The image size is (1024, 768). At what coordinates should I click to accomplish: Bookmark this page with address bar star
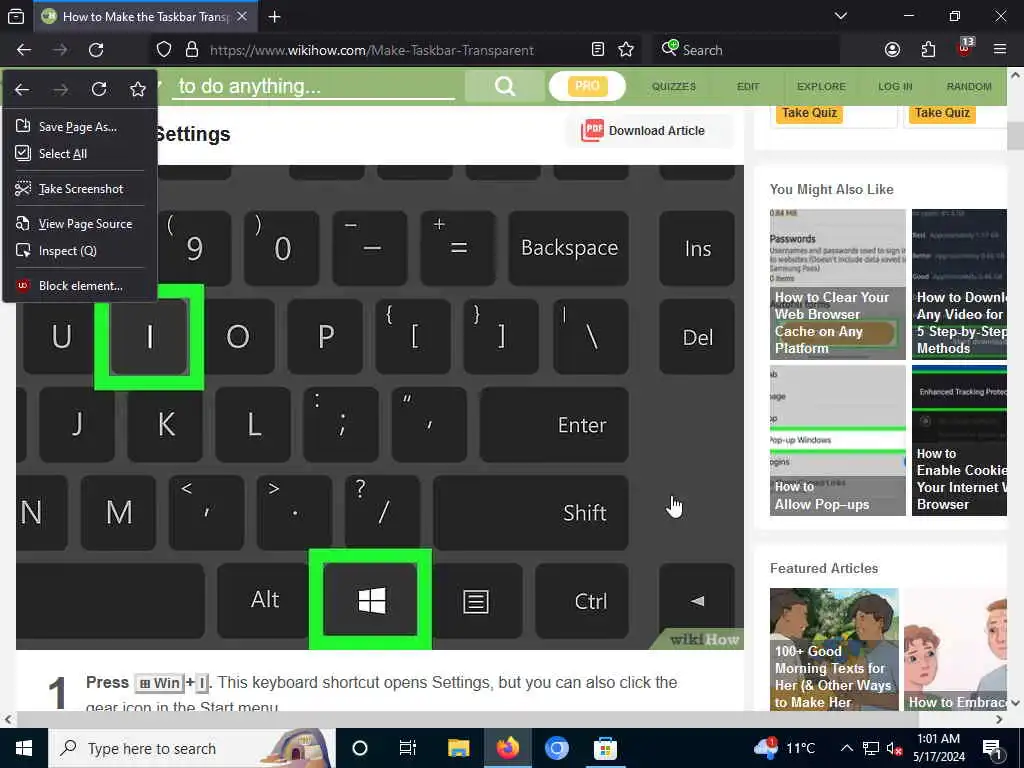(626, 50)
